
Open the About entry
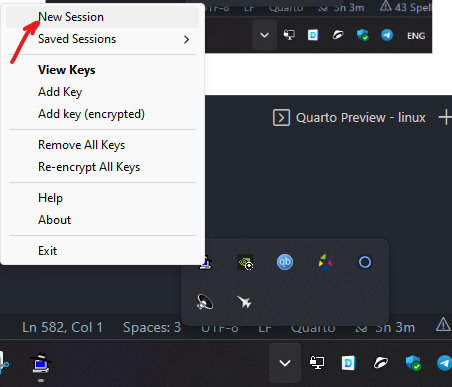(x=103, y=220)
